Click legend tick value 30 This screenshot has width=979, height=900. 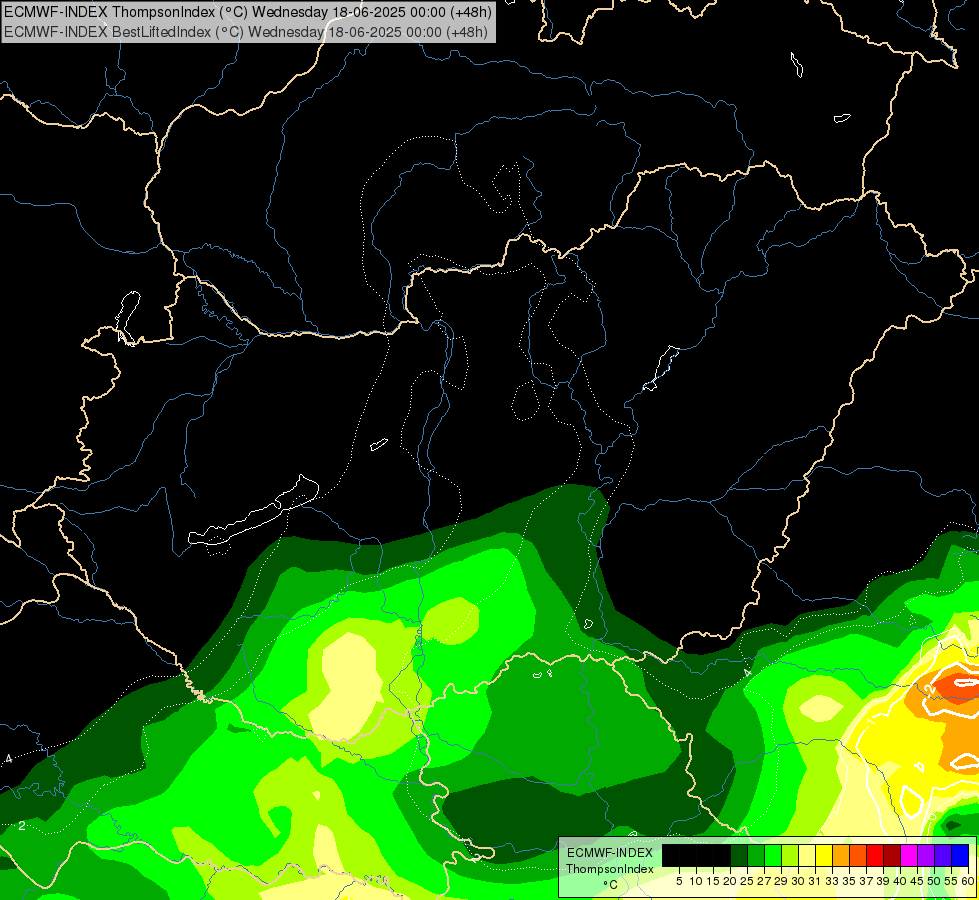[798, 881]
